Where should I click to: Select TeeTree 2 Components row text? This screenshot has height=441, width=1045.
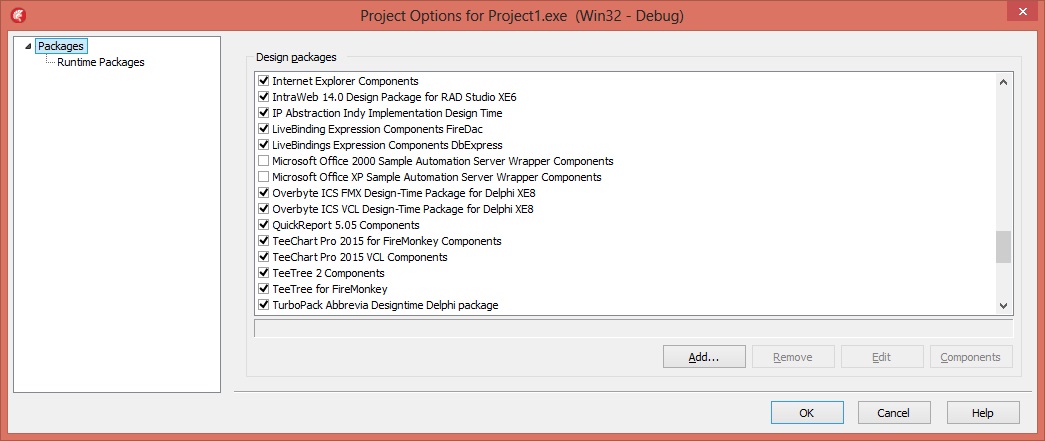click(329, 273)
